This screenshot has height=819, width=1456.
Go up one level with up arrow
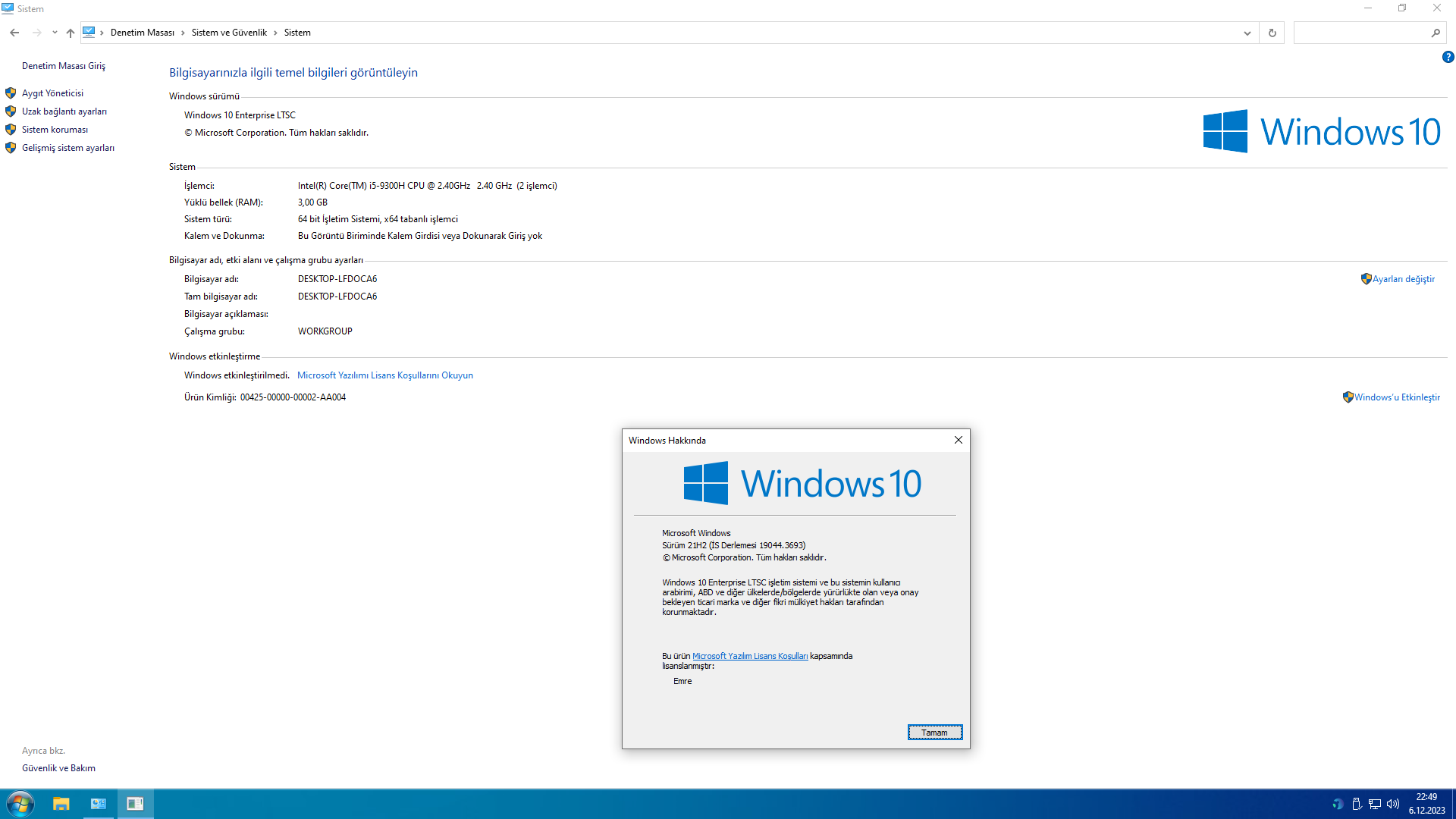(x=71, y=33)
